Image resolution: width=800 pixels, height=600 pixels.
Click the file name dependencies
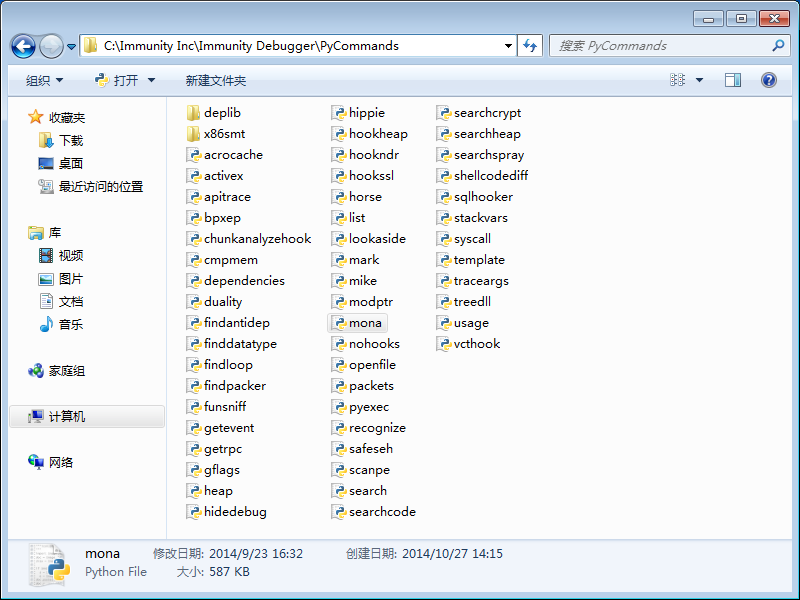(244, 281)
